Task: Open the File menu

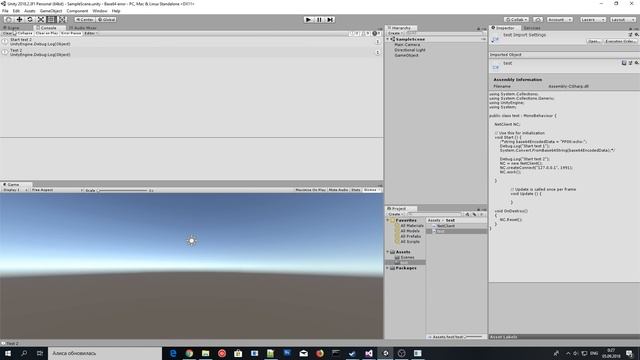Action: (5, 11)
